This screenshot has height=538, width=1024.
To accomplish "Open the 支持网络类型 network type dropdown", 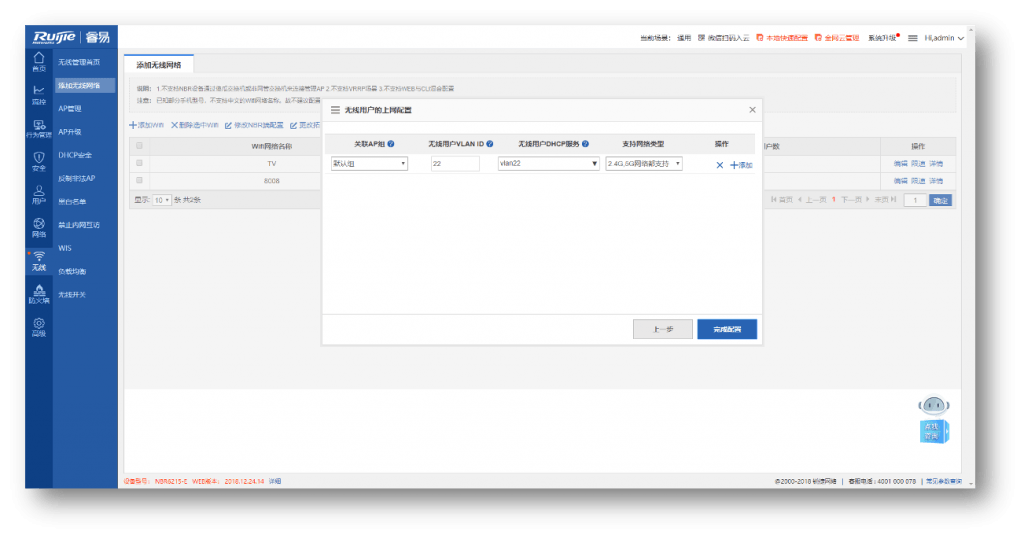I will click(643, 163).
